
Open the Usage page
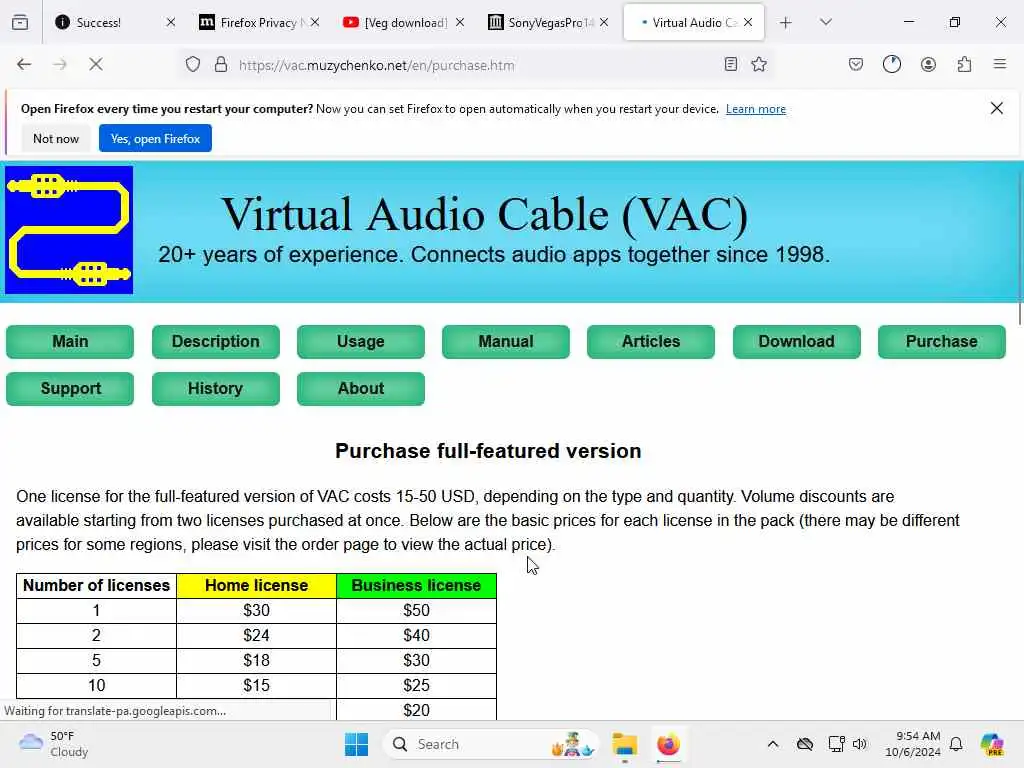click(360, 342)
